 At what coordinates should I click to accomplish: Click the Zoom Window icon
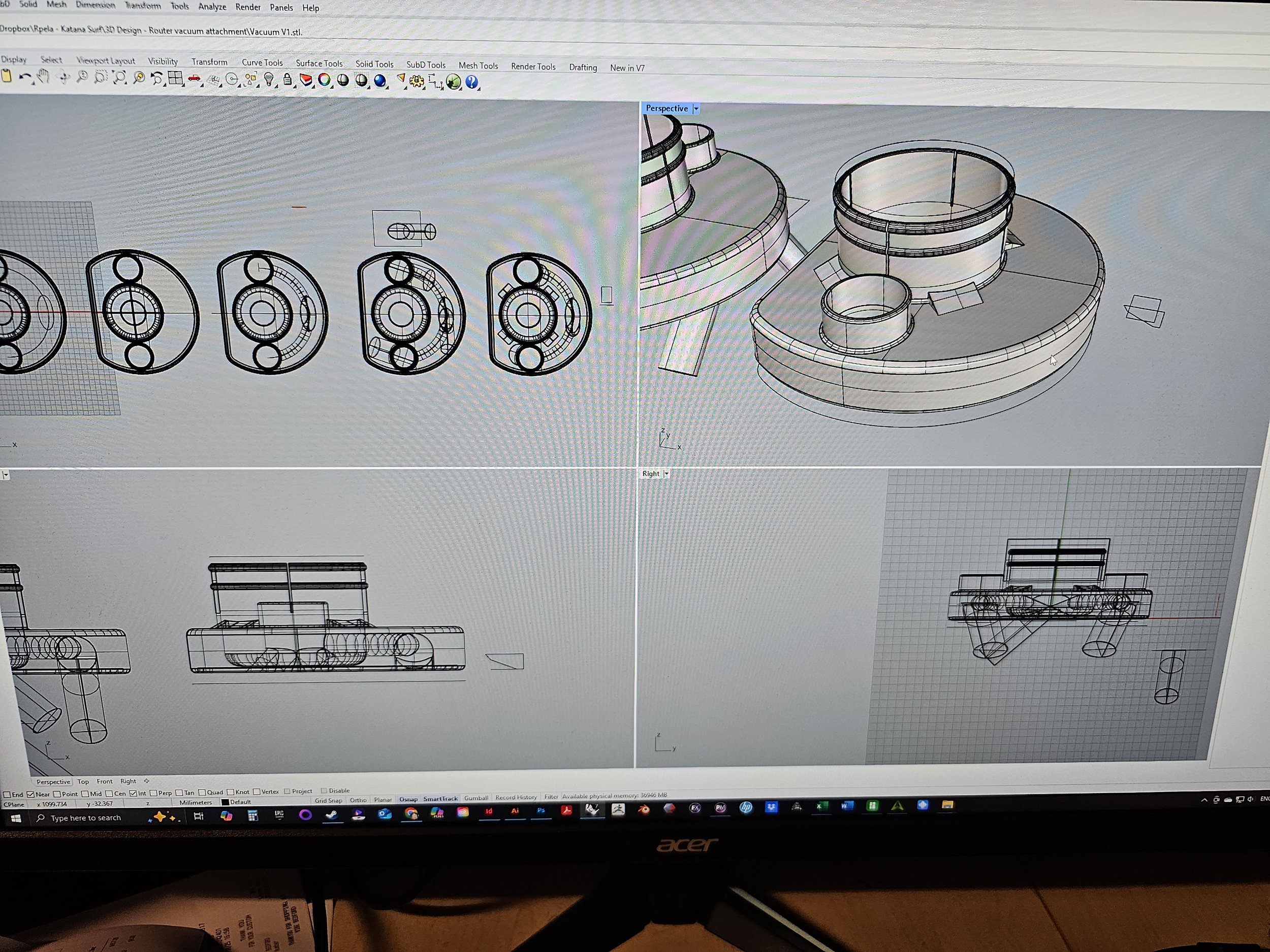pos(101,78)
